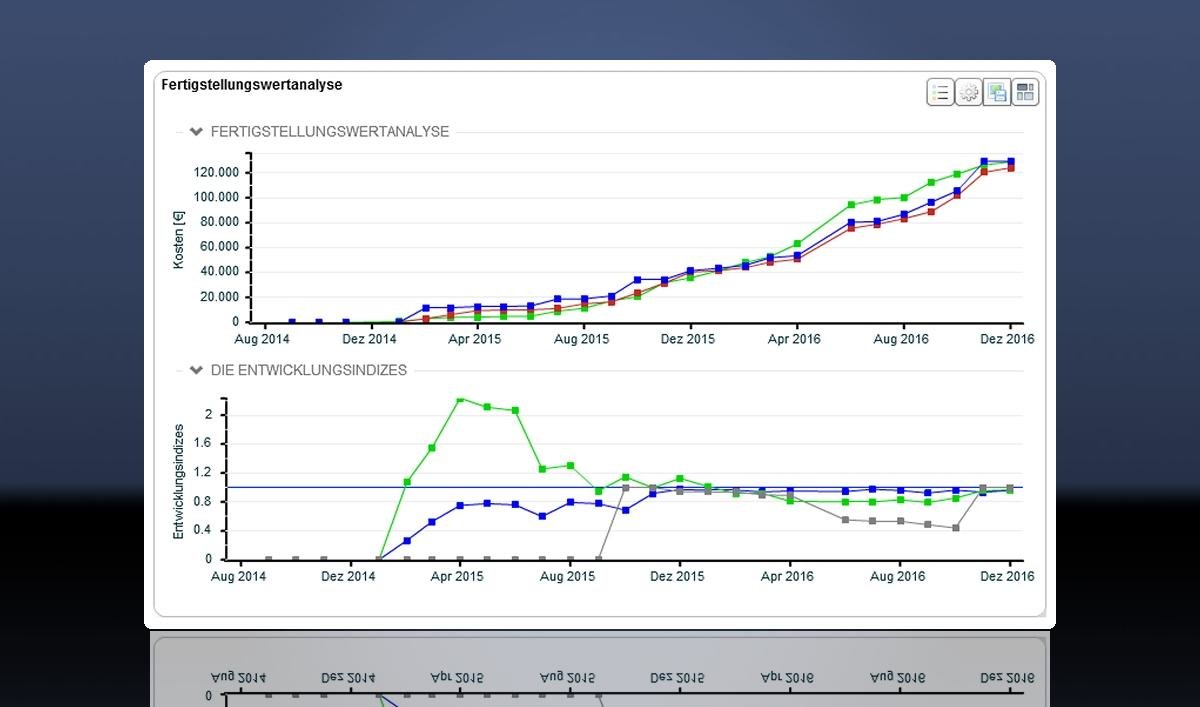This screenshot has width=1200, height=707.
Task: Collapse the Die Entwicklungsindizes section chevron
Action: (x=197, y=370)
